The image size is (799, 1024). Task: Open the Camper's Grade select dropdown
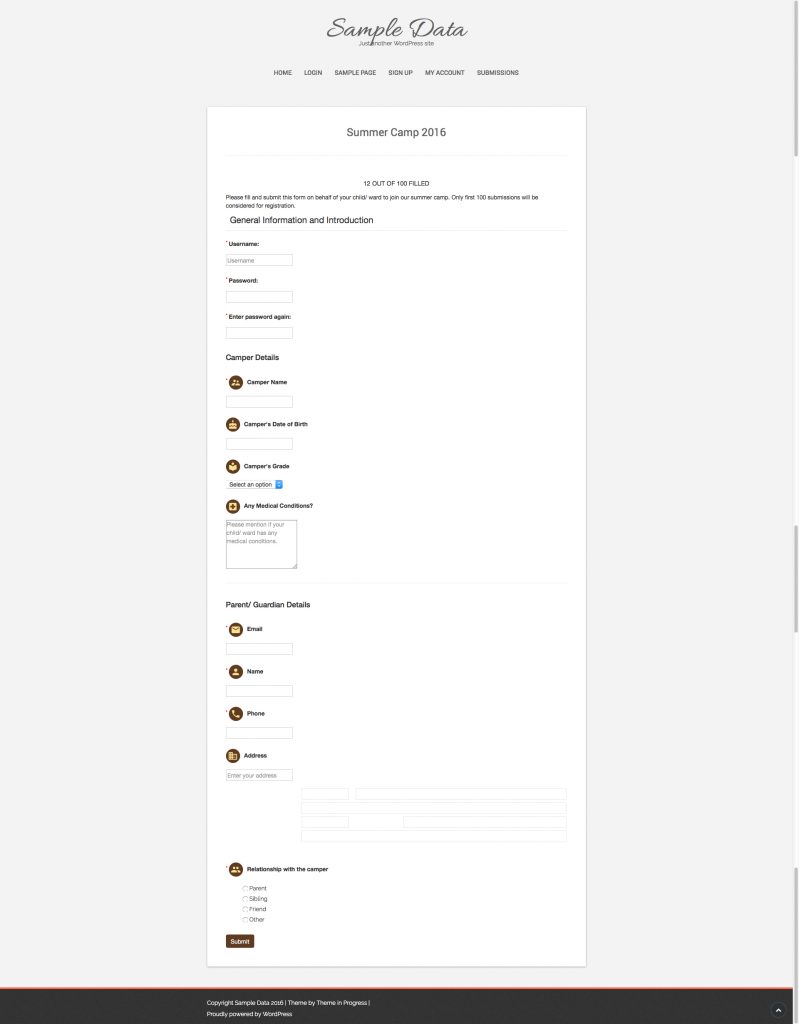pyautogui.click(x=255, y=485)
